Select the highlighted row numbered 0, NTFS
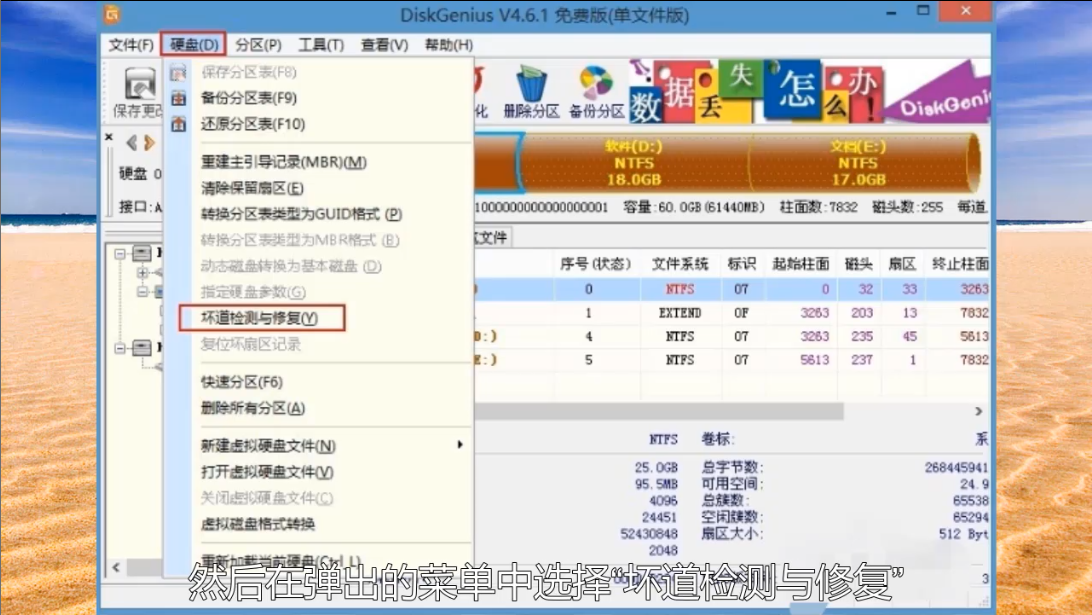The width and height of the screenshot is (1092, 615). pyautogui.click(x=731, y=289)
